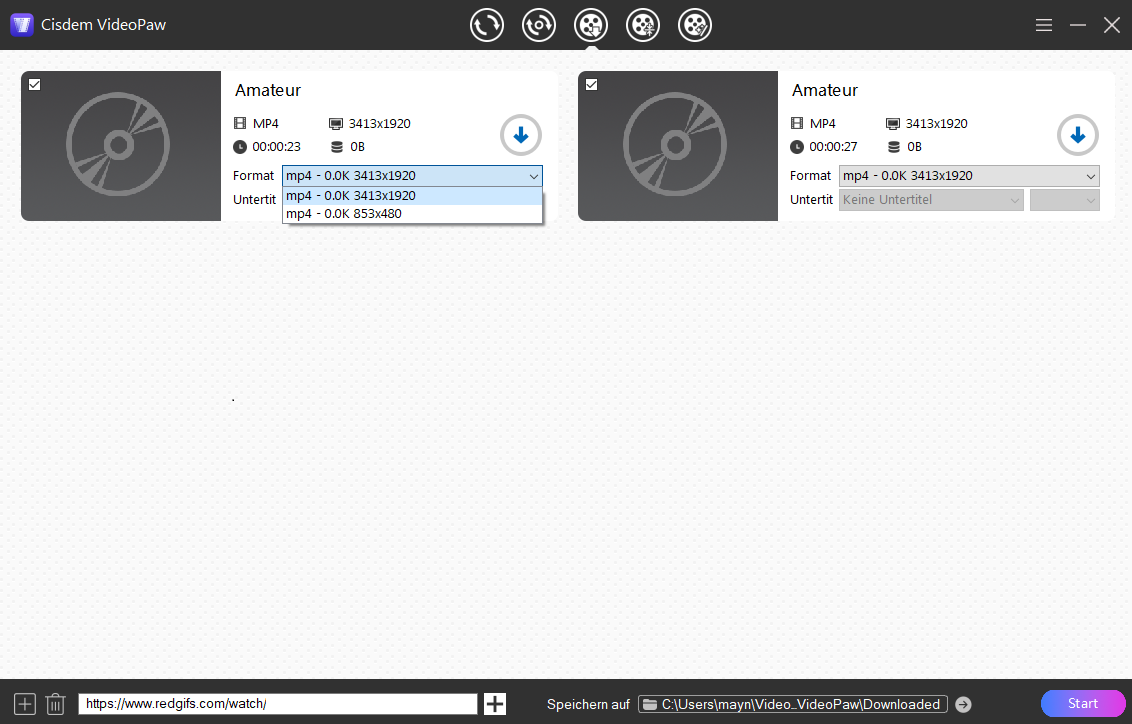This screenshot has height=724, width=1132.
Task: Click the Cisdem VideoPaw logo icon
Action: coord(22,25)
